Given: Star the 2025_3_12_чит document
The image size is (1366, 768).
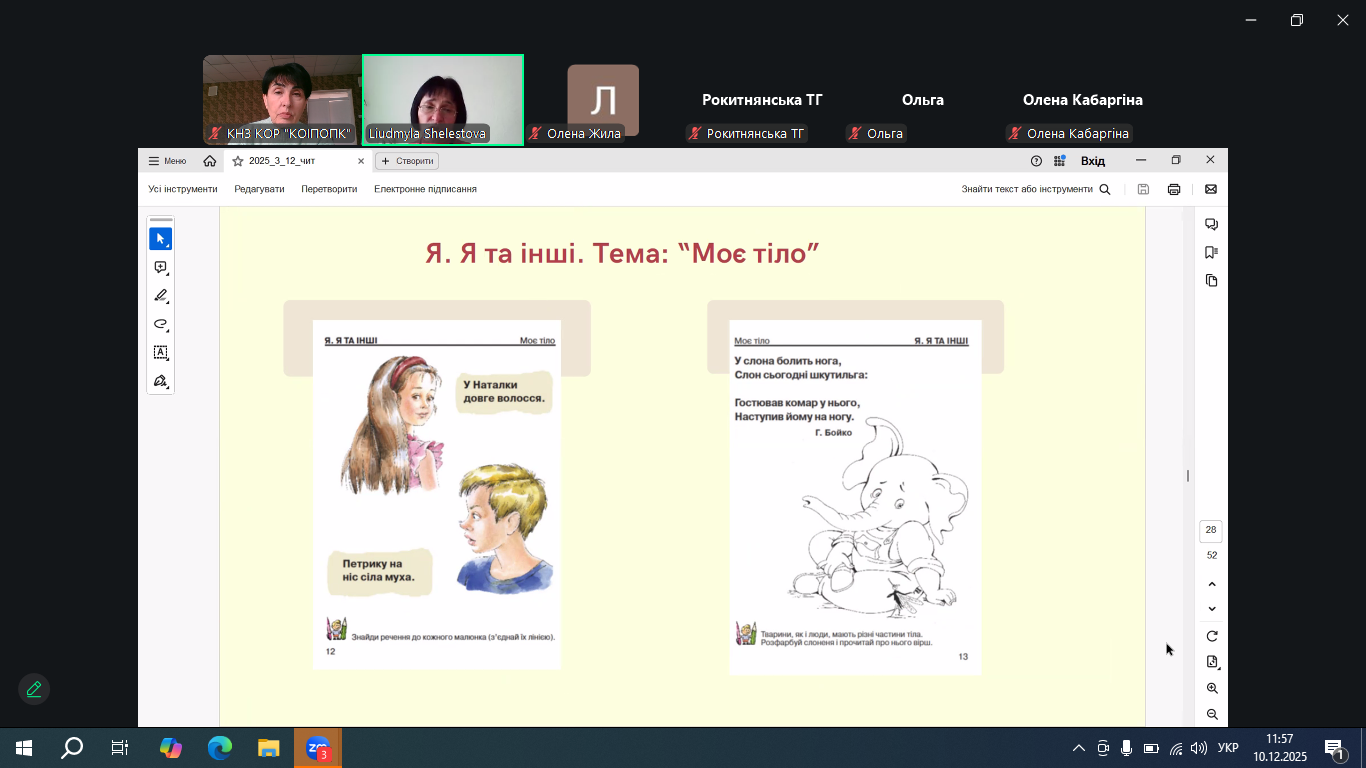Looking at the screenshot, I should (238, 161).
